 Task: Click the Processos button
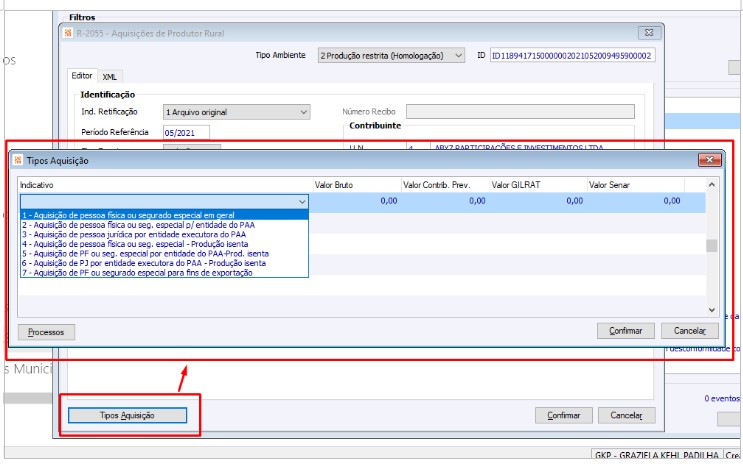click(46, 332)
